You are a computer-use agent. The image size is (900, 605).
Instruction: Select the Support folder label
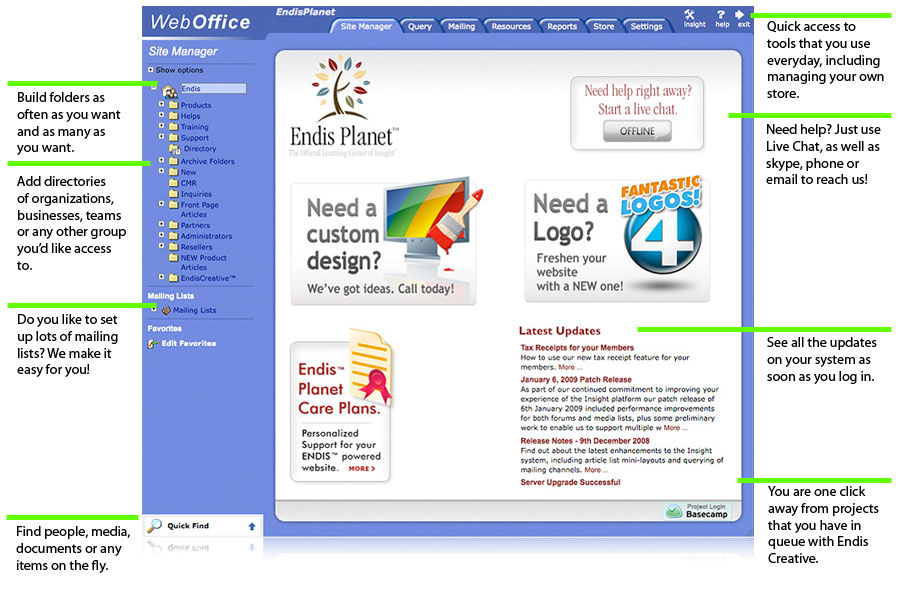(195, 138)
